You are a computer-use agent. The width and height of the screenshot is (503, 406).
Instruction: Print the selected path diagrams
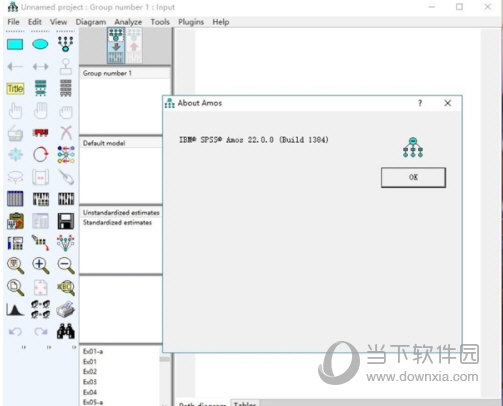click(x=66, y=309)
